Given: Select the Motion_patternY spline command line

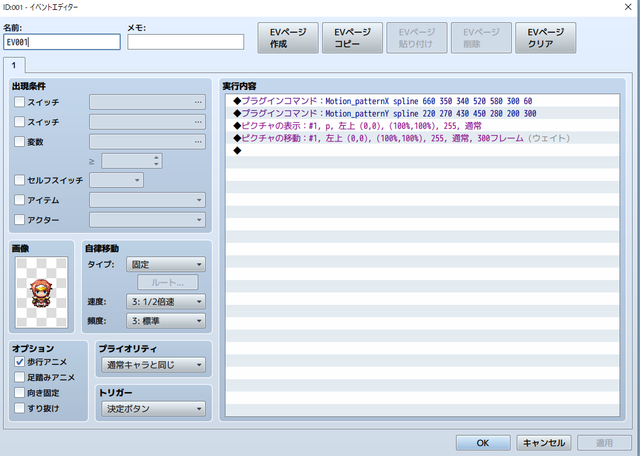Looking at the screenshot, I should click(422, 113).
